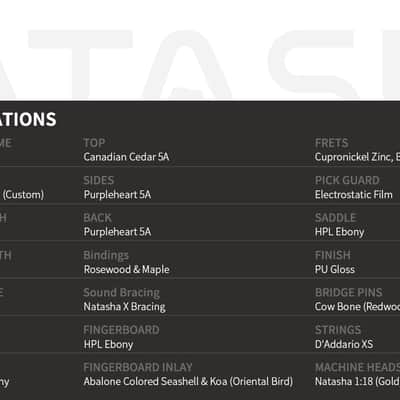Click the FINGERBOARD heading

(x=121, y=330)
